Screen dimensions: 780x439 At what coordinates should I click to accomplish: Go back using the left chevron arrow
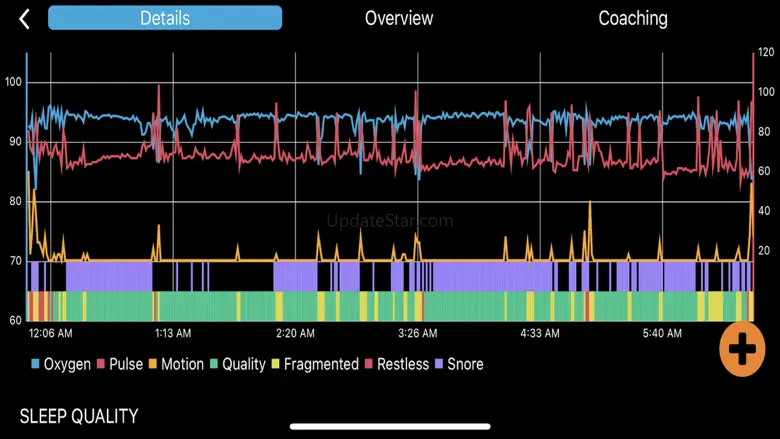(24, 19)
